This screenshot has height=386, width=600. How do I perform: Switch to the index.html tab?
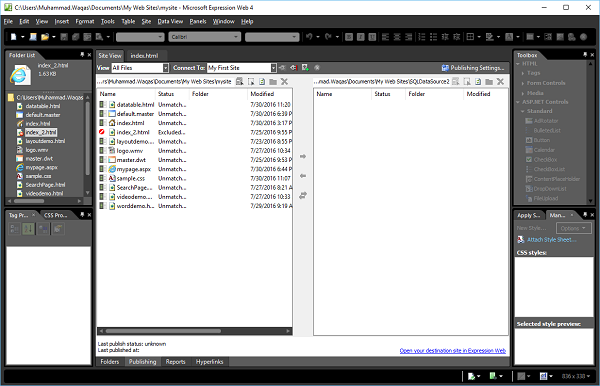coord(144,56)
